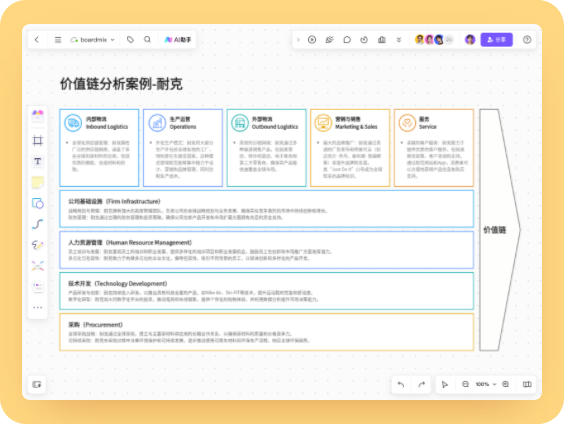Click the purple 分享 share button

click(496, 40)
